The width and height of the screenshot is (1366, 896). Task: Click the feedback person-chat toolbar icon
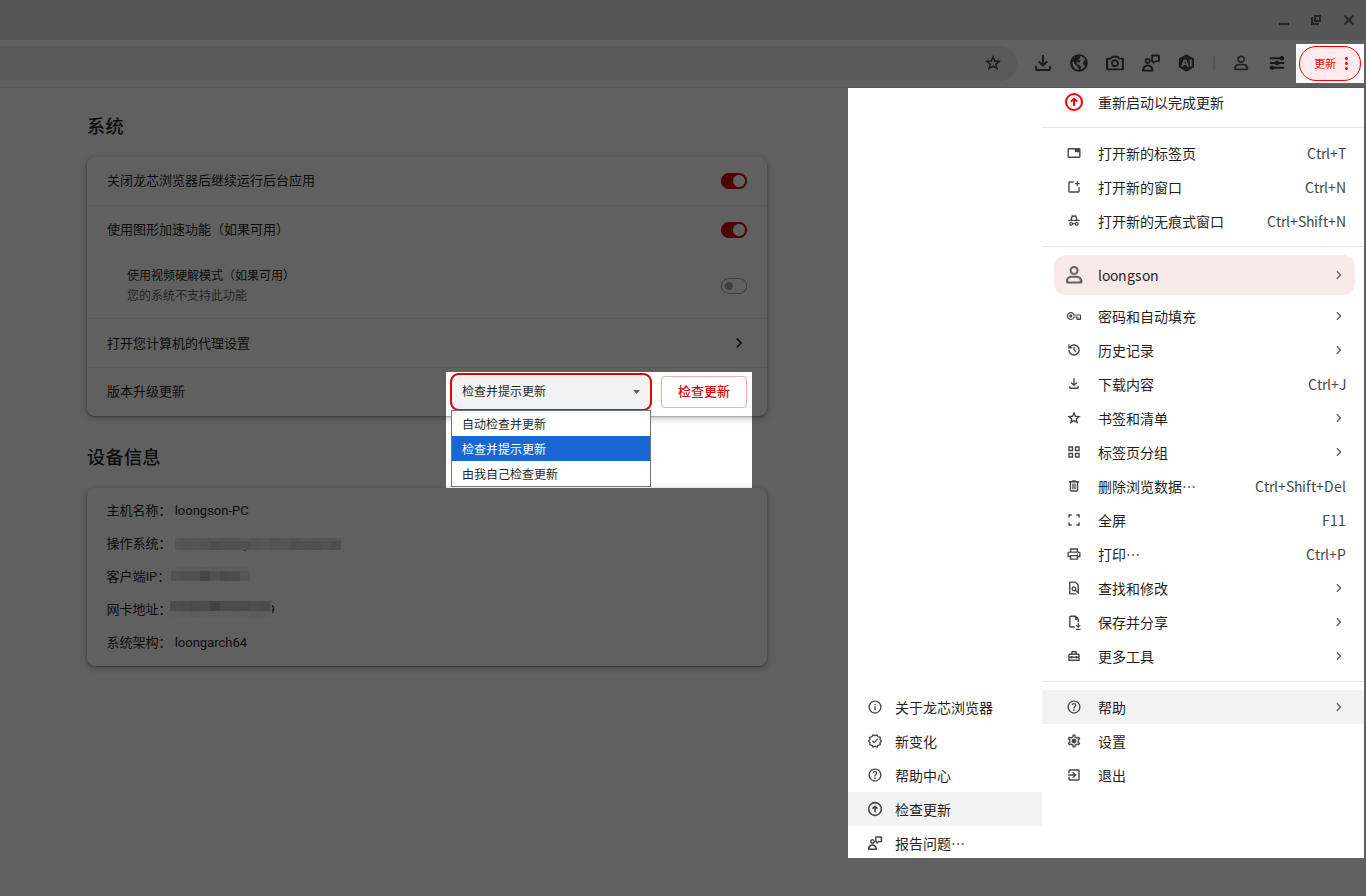(1151, 63)
